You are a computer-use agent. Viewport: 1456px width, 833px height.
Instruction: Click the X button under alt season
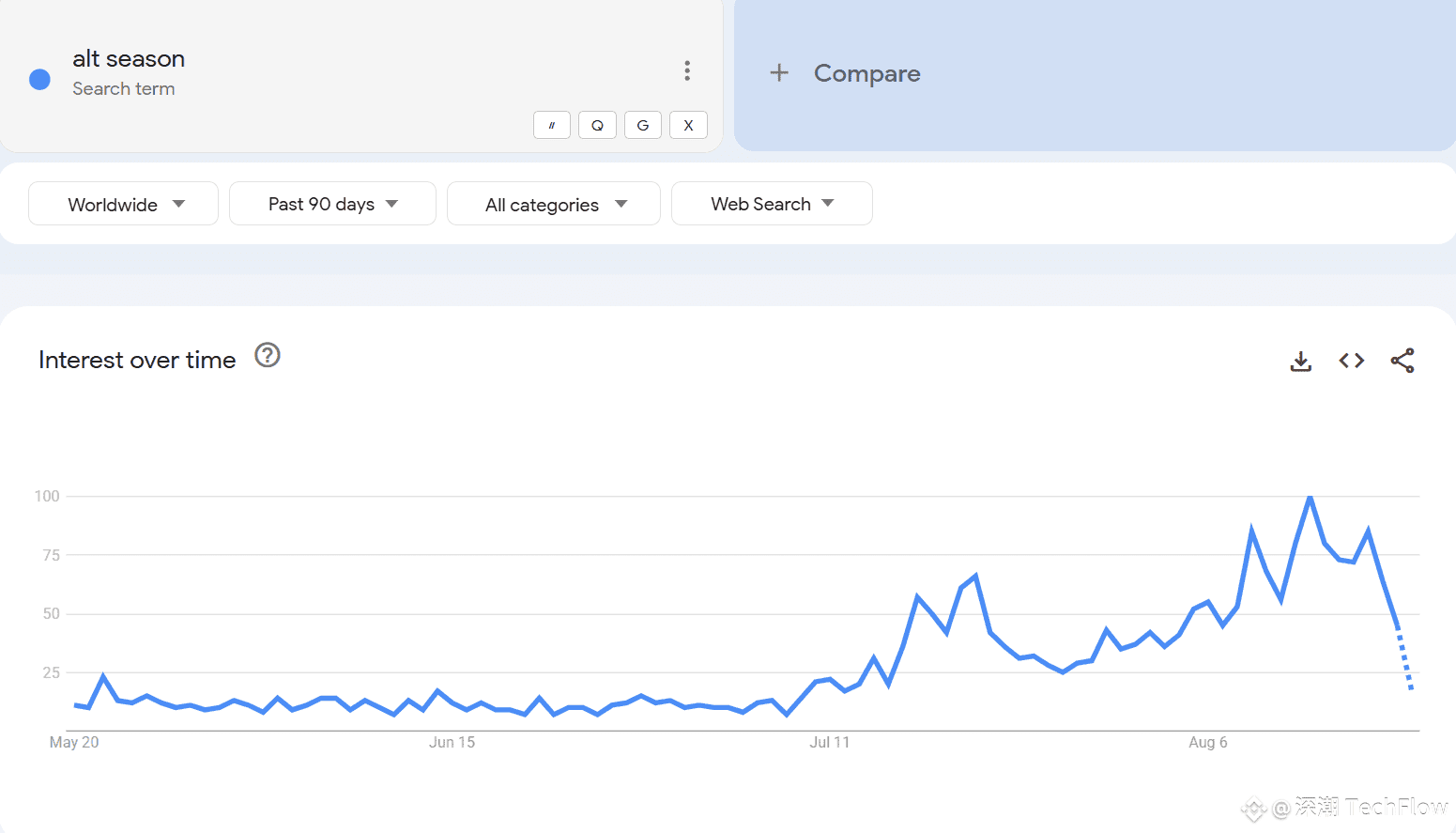[x=688, y=125]
